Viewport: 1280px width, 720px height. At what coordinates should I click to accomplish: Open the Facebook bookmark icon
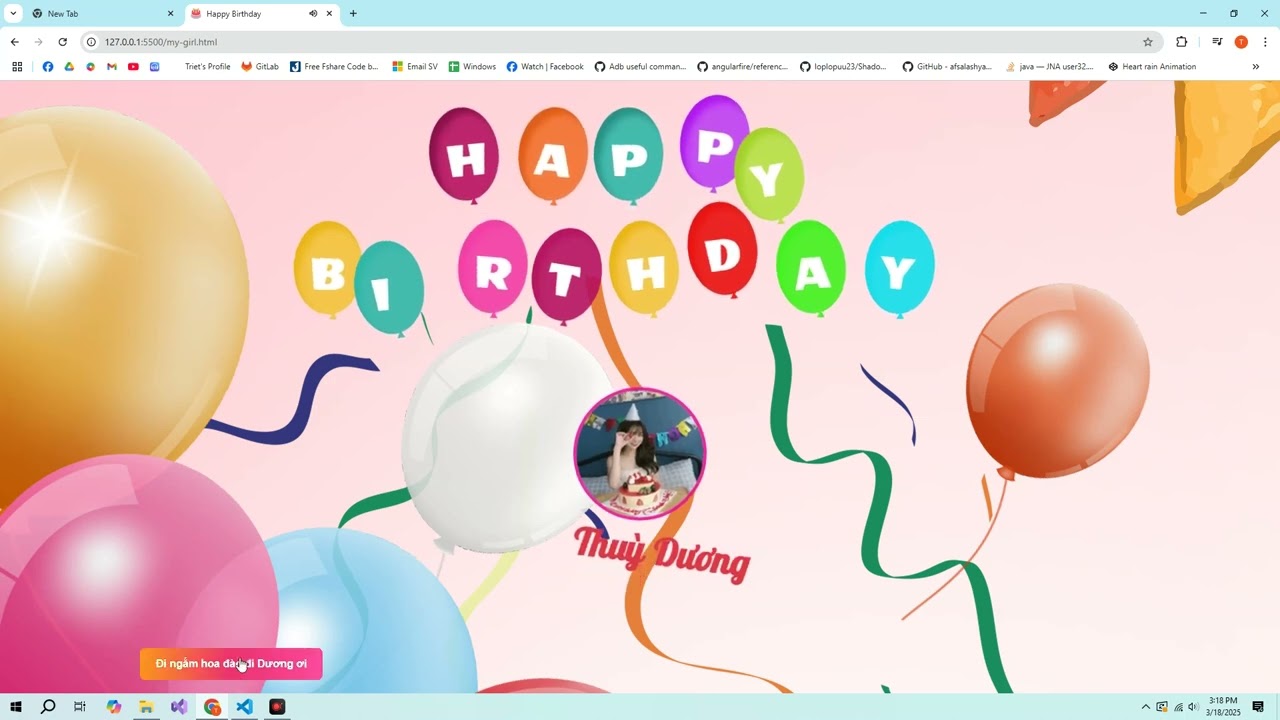(48, 67)
